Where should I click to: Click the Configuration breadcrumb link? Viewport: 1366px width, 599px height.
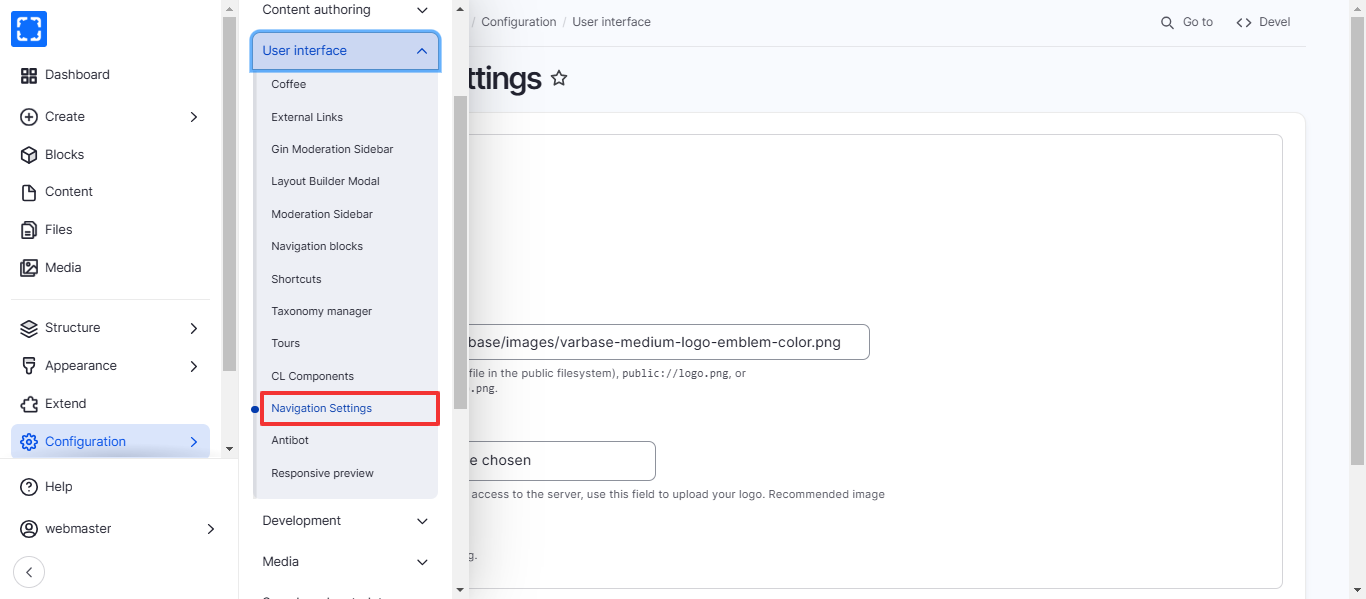519,22
